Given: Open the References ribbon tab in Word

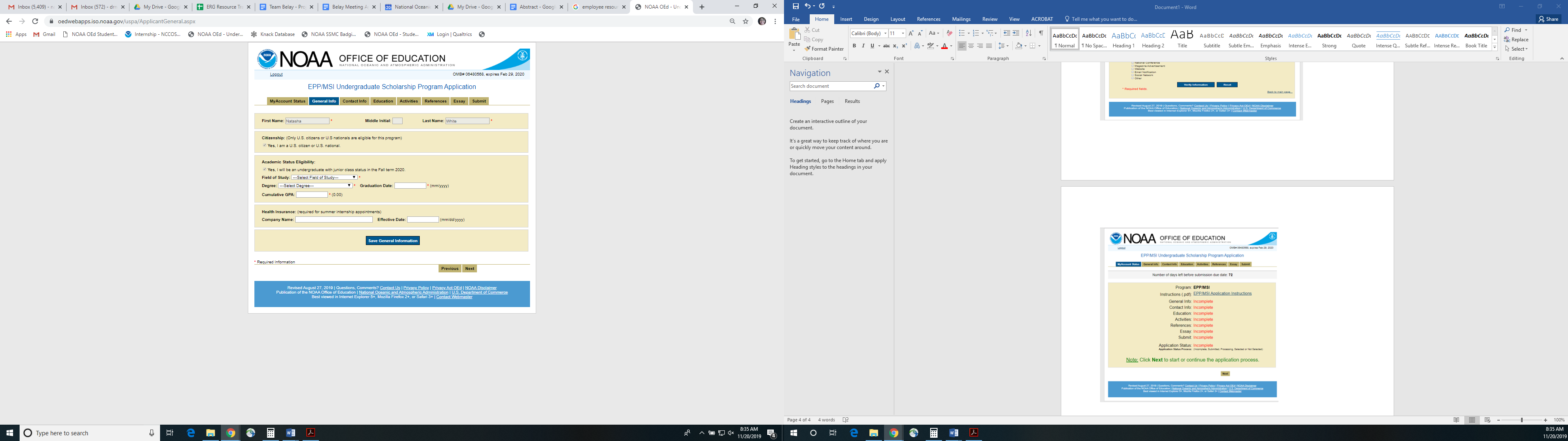Looking at the screenshot, I should coord(928,19).
